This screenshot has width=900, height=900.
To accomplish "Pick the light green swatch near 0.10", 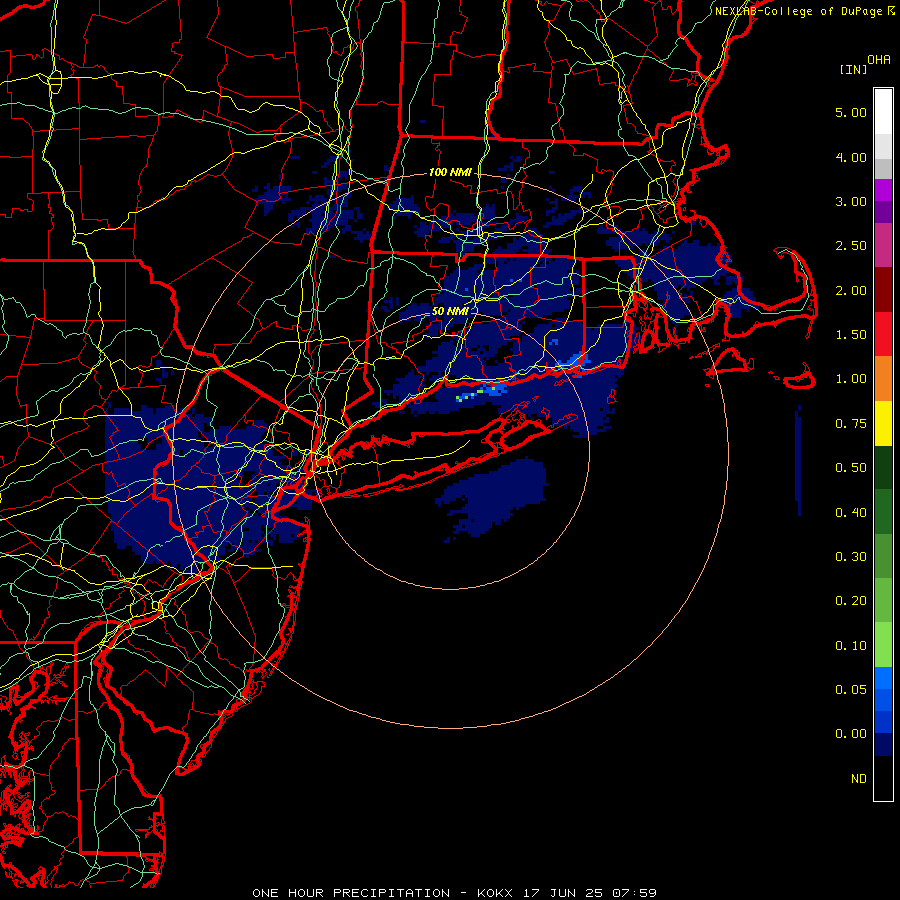I will (883, 645).
